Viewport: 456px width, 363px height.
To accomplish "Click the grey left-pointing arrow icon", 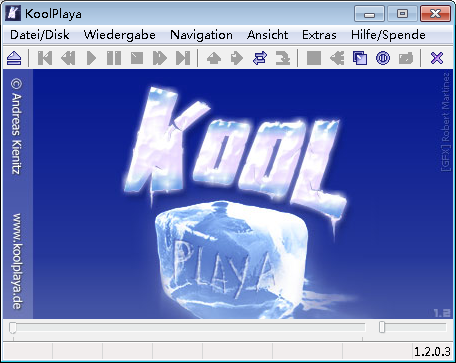I will pyautogui.click(x=337, y=58).
